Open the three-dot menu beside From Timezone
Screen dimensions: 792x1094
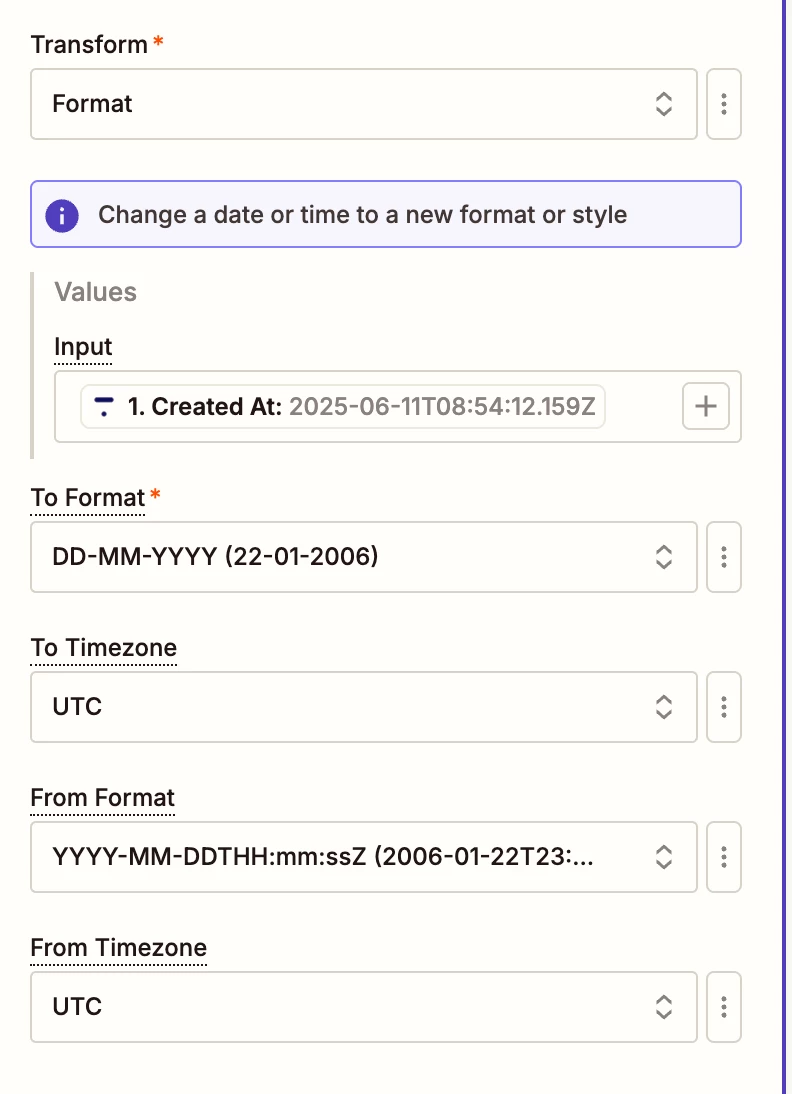point(724,1007)
